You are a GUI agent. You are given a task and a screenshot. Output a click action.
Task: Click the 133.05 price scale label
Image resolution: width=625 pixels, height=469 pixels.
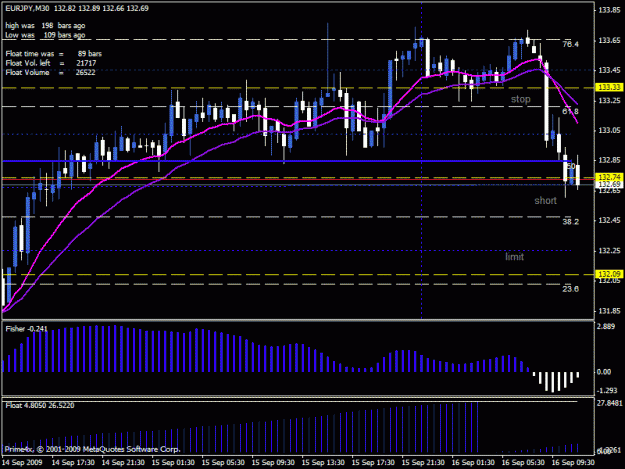pos(609,130)
